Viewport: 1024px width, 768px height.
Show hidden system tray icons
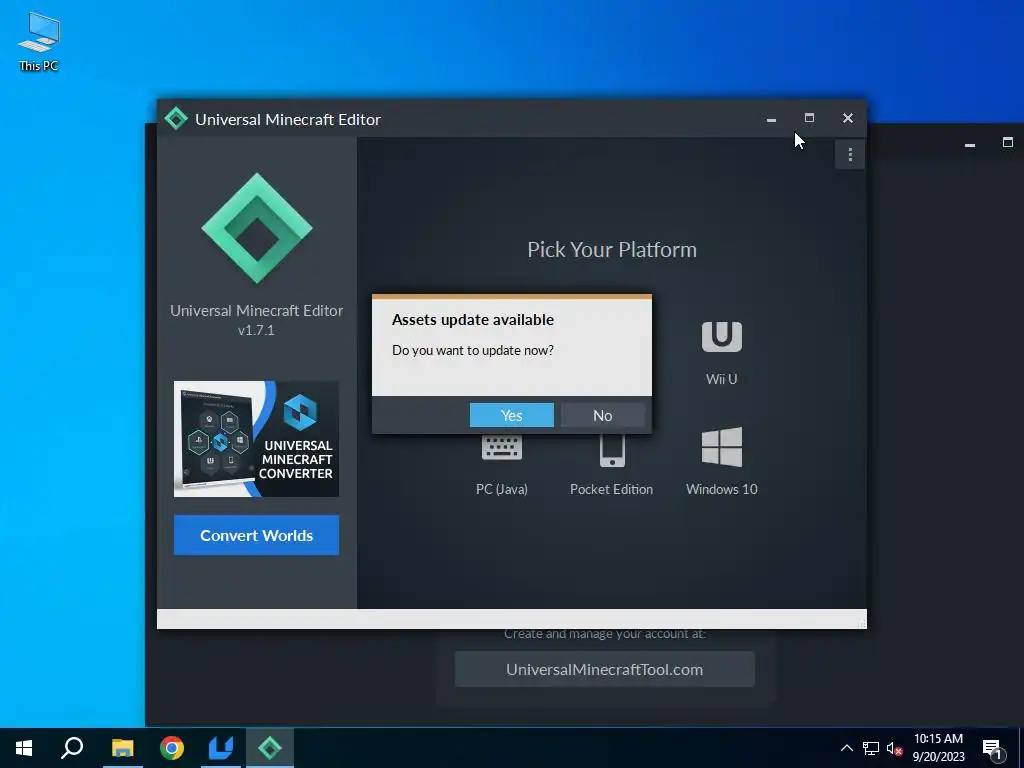tap(846, 748)
